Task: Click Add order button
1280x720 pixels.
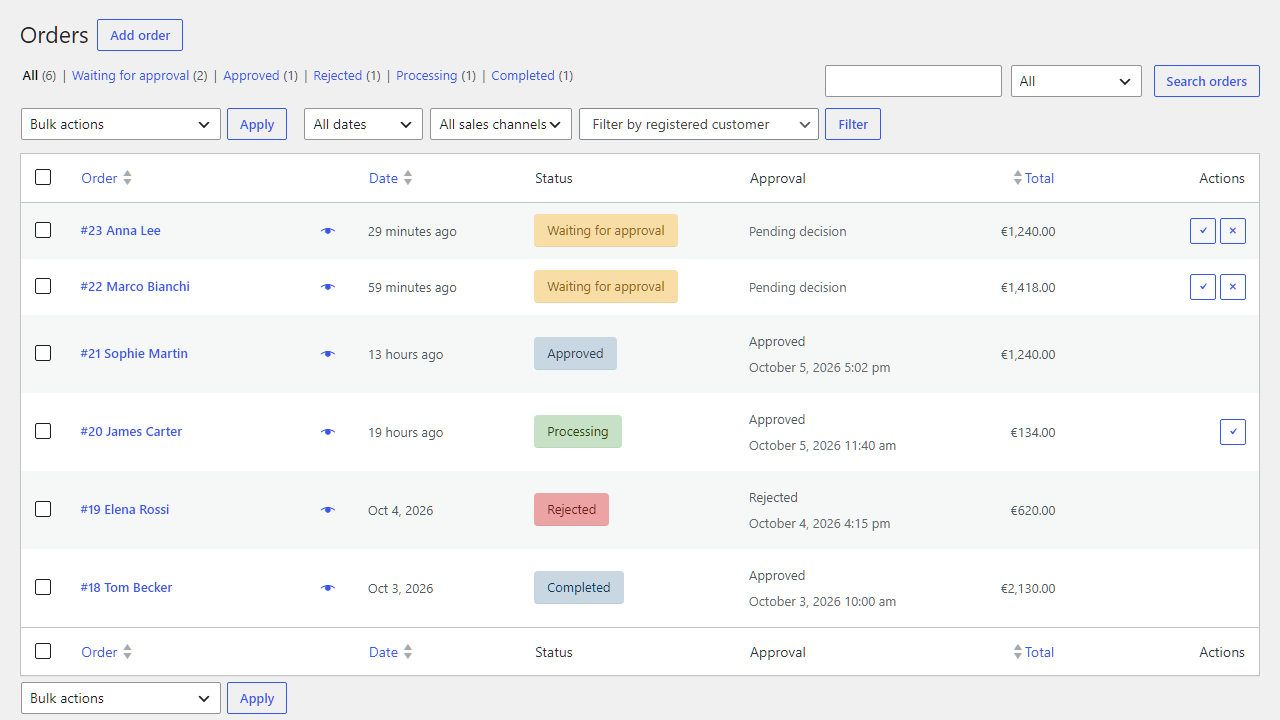Action: pos(140,35)
